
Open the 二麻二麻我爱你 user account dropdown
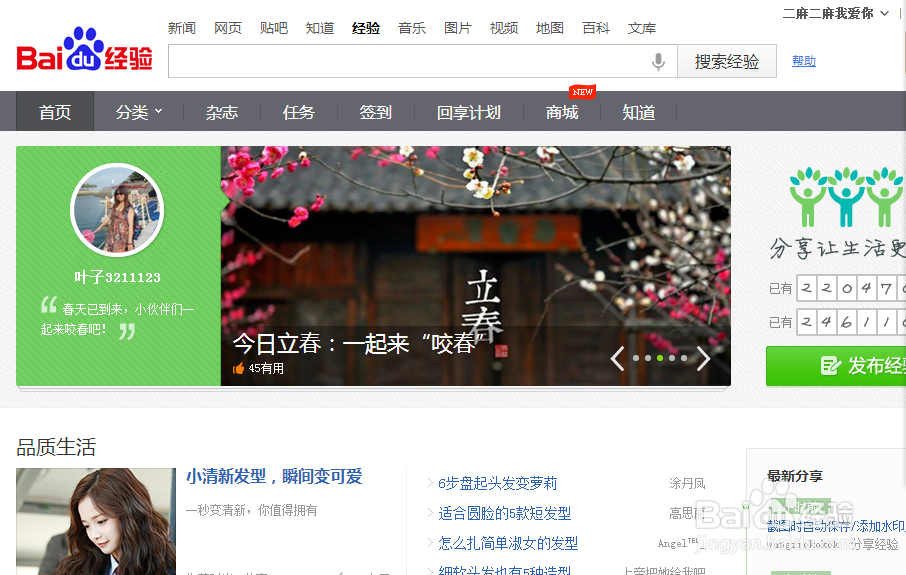836,13
